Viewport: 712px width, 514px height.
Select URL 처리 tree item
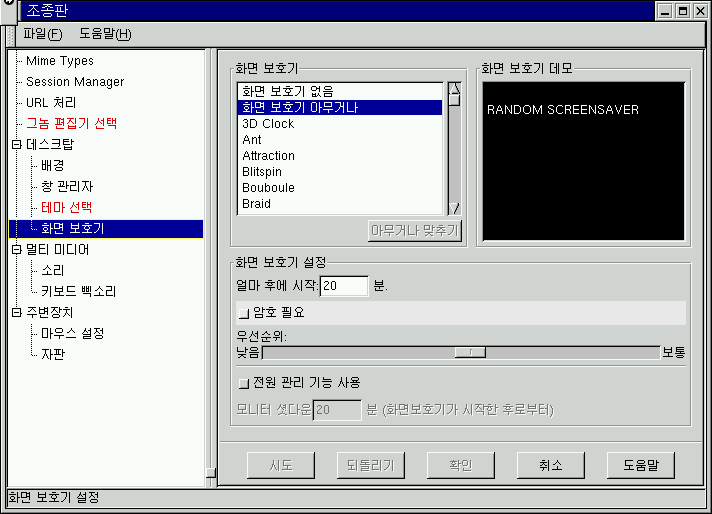click(51, 103)
